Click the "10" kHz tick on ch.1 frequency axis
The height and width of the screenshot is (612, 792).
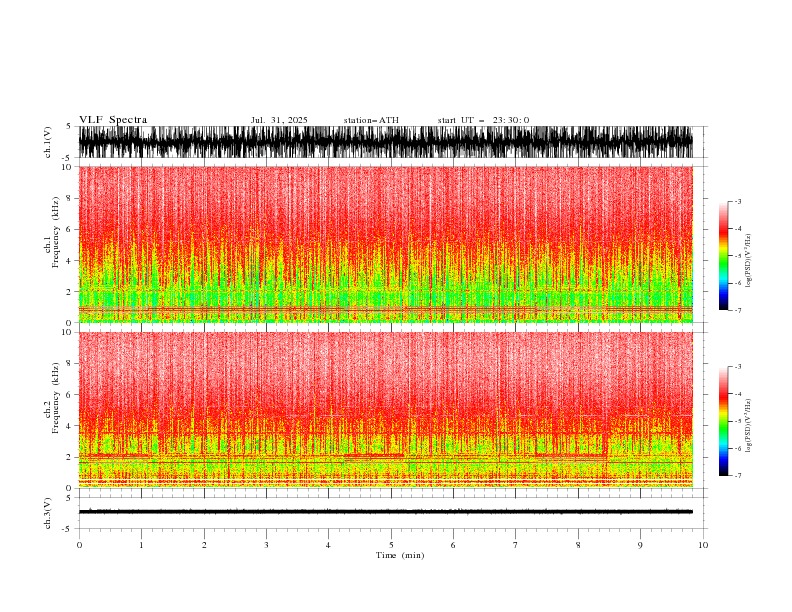point(67,167)
